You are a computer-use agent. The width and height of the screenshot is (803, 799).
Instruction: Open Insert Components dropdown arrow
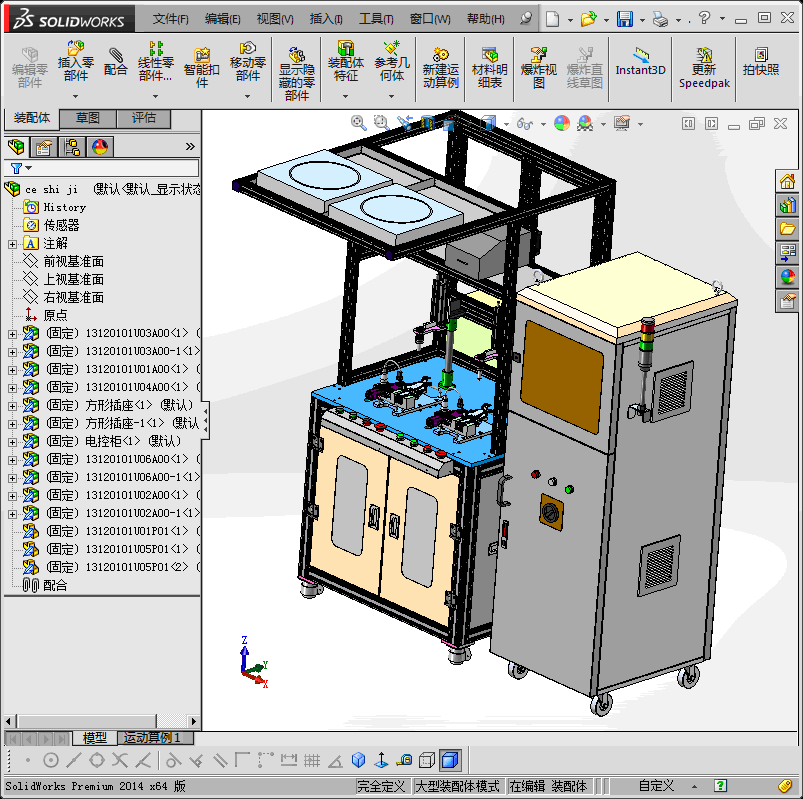click(75, 96)
